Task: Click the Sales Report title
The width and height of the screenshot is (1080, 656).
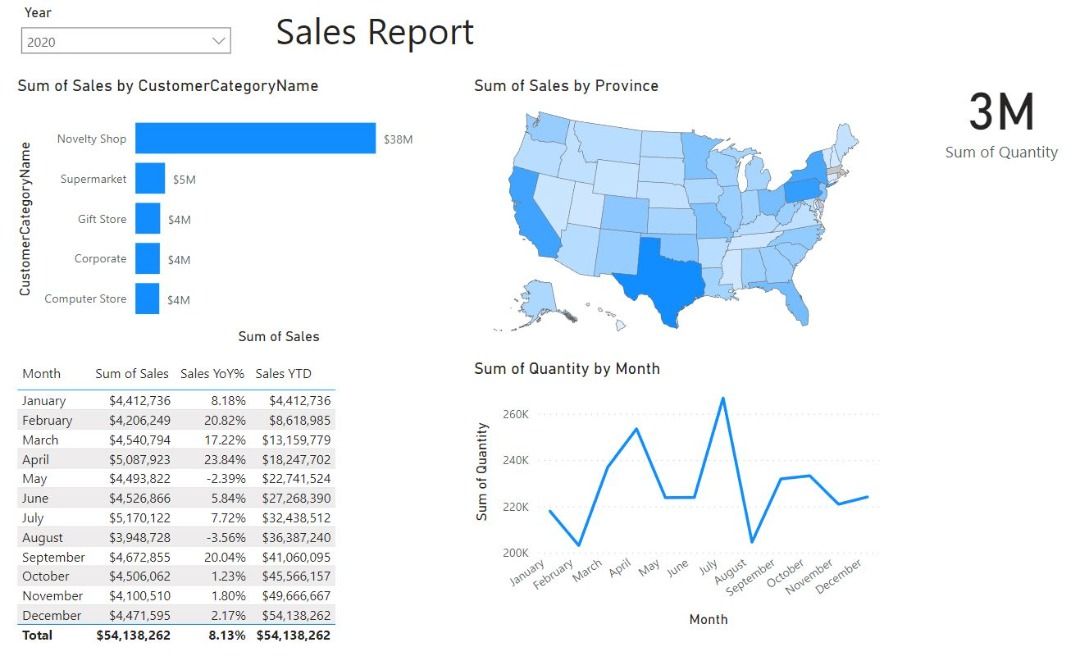Action: pos(375,32)
